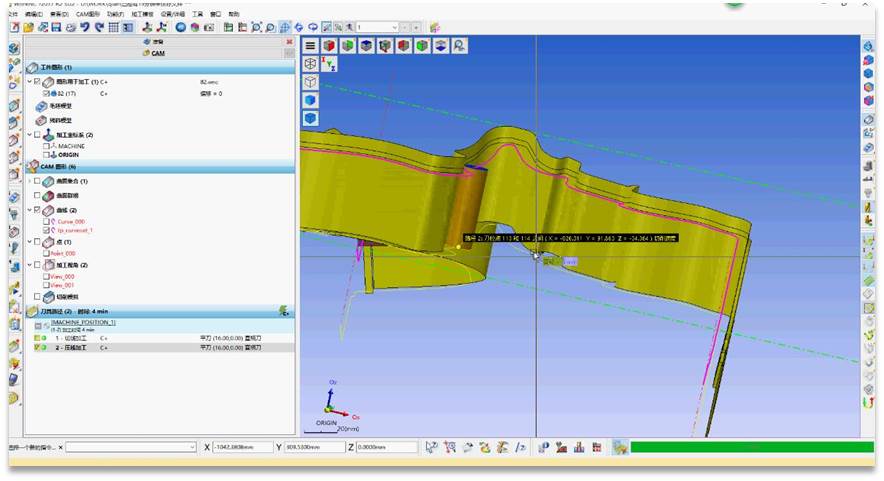Select tp_curveset_1 curve item
The width and height of the screenshot is (884, 481).
pos(74,230)
